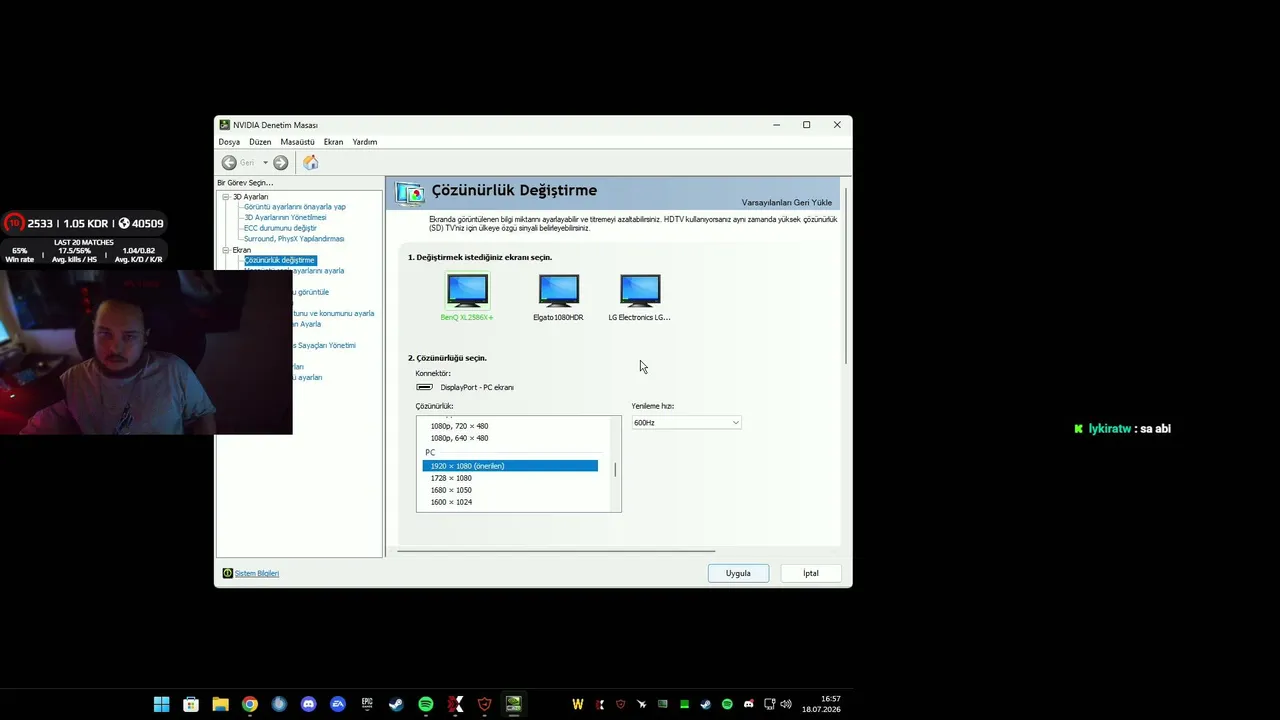The image size is (1280, 720).
Task: Select 1680 × 1050 resolution
Action: [451, 490]
